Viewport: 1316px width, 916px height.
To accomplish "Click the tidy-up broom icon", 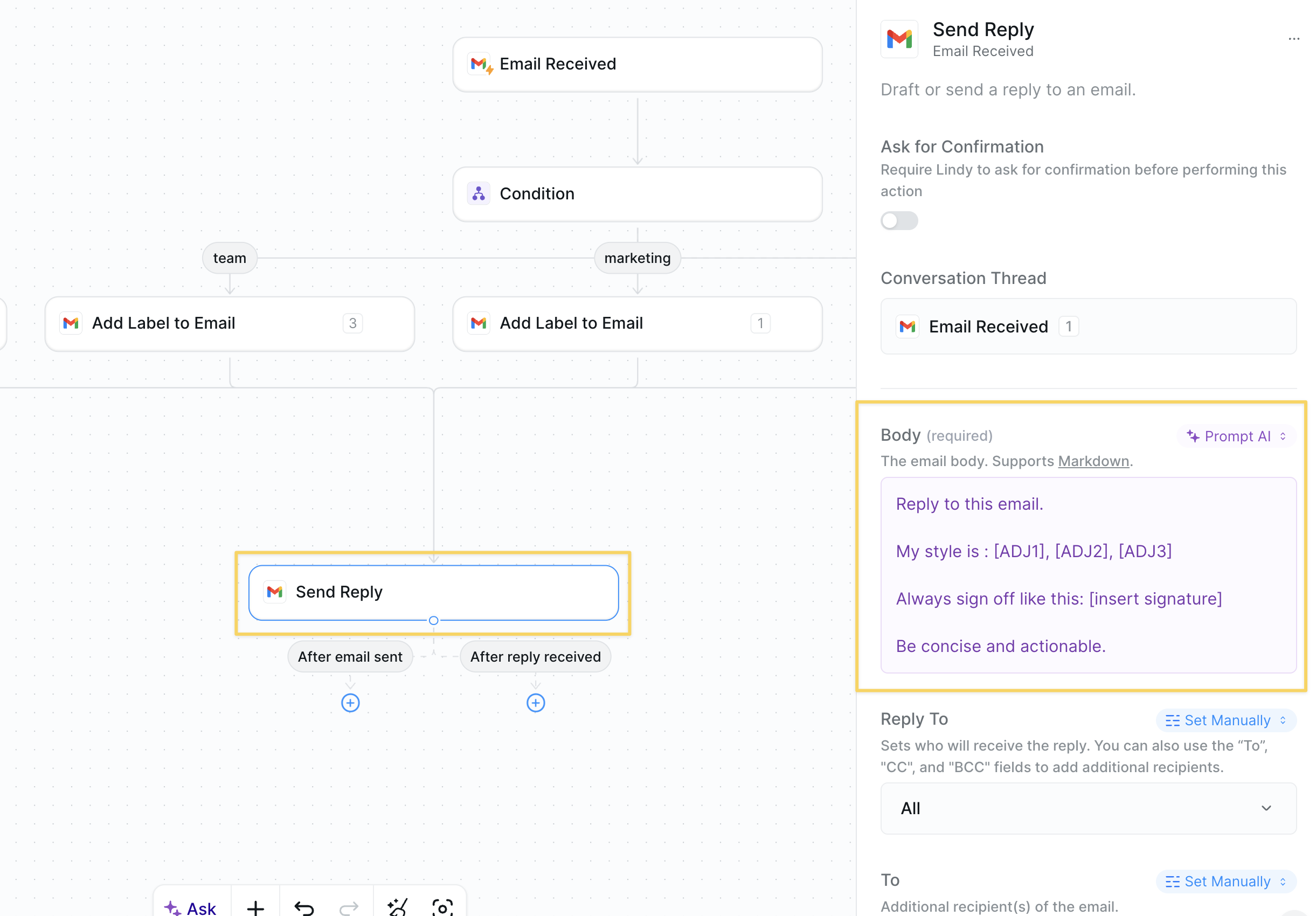I will [x=397, y=907].
